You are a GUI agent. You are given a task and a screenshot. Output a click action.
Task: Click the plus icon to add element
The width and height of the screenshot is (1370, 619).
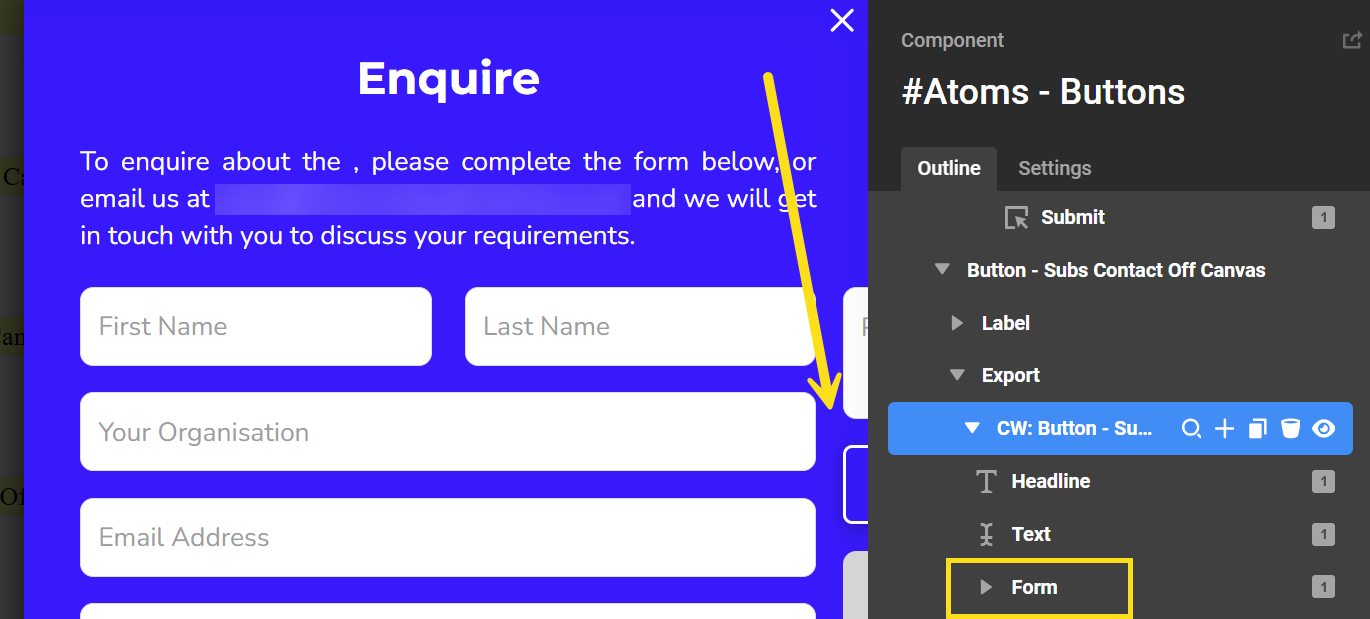click(1224, 429)
